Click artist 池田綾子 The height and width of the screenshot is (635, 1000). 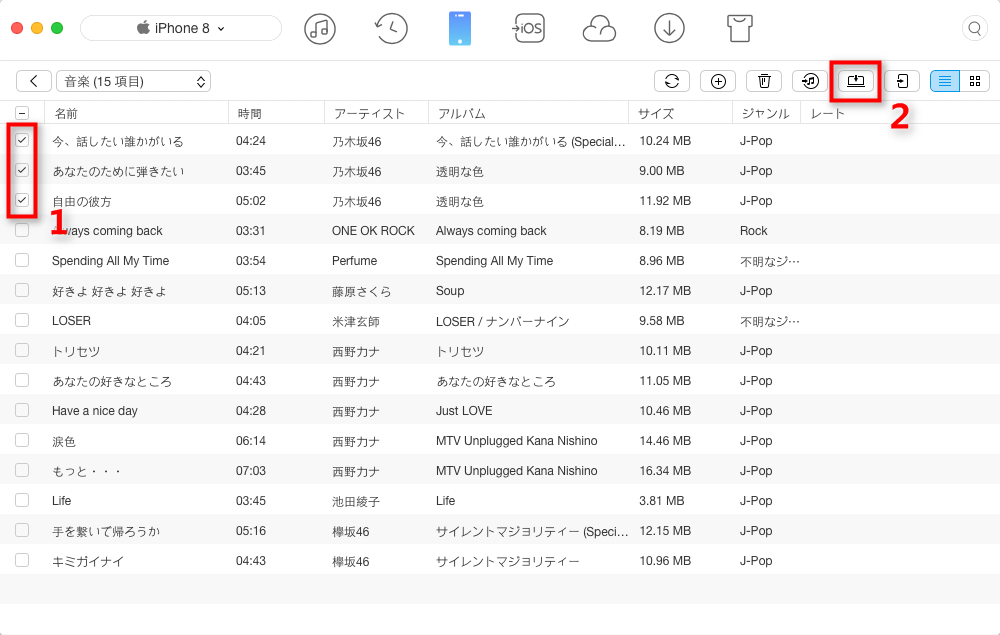tap(356, 501)
